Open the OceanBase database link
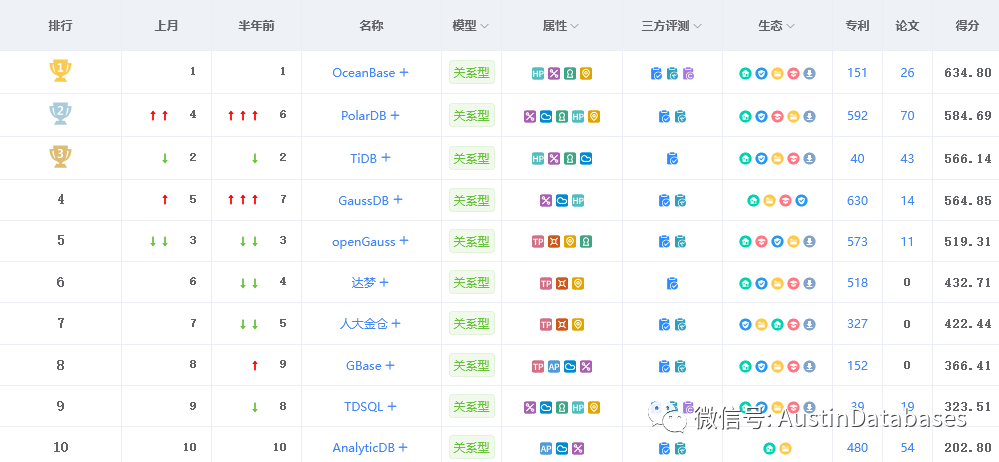Screen dimensions: 999x462 (x=364, y=73)
